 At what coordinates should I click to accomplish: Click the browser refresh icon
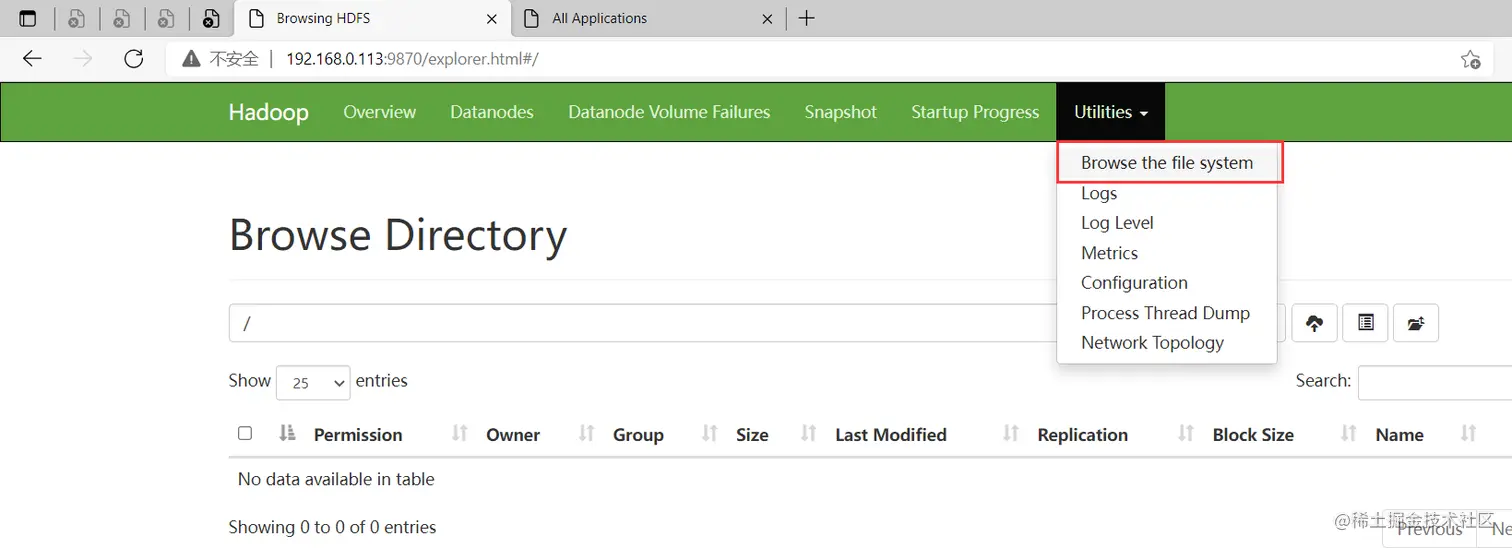click(134, 59)
